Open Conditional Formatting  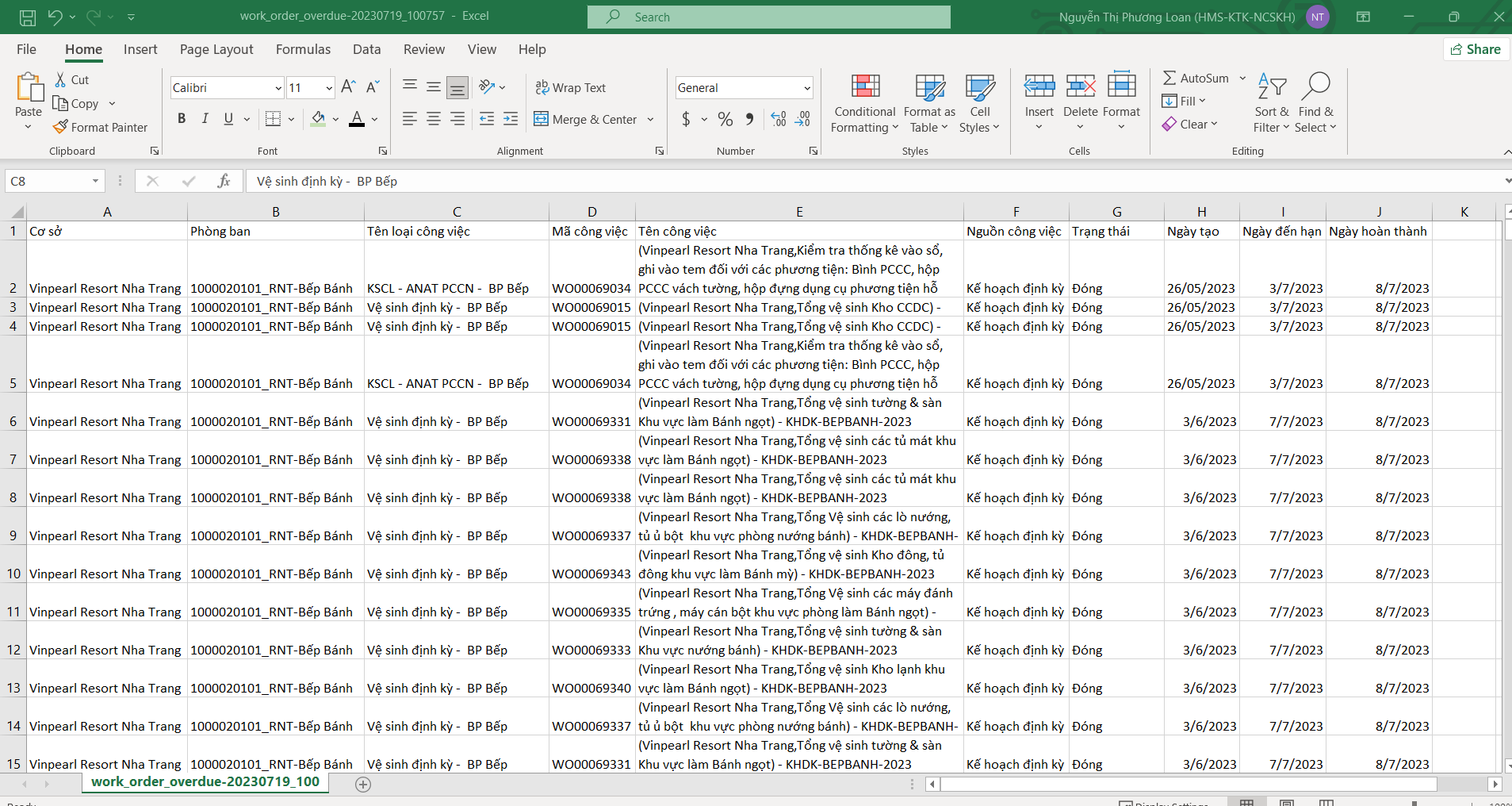[865, 104]
